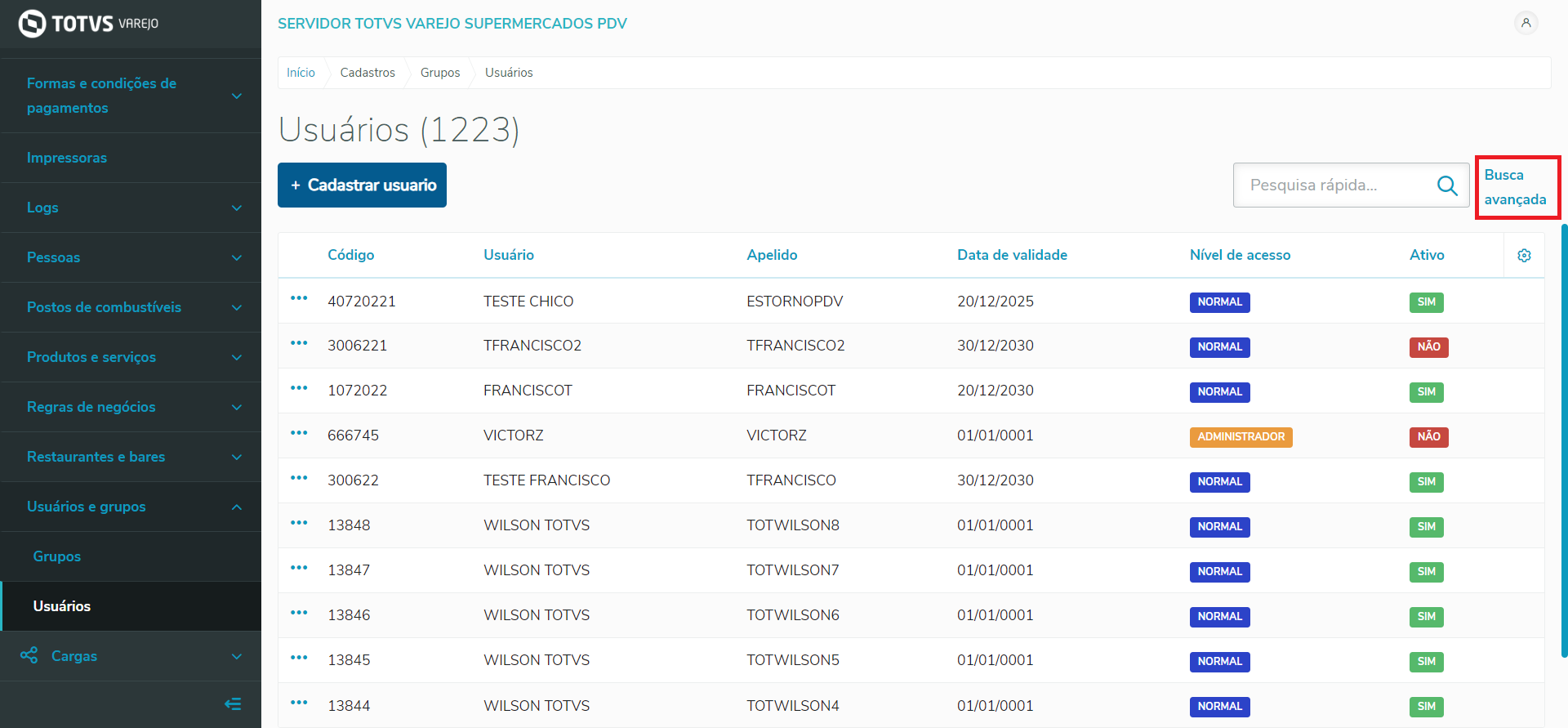Expand Regras de negócios section
The image size is (1568, 728).
coord(237,407)
